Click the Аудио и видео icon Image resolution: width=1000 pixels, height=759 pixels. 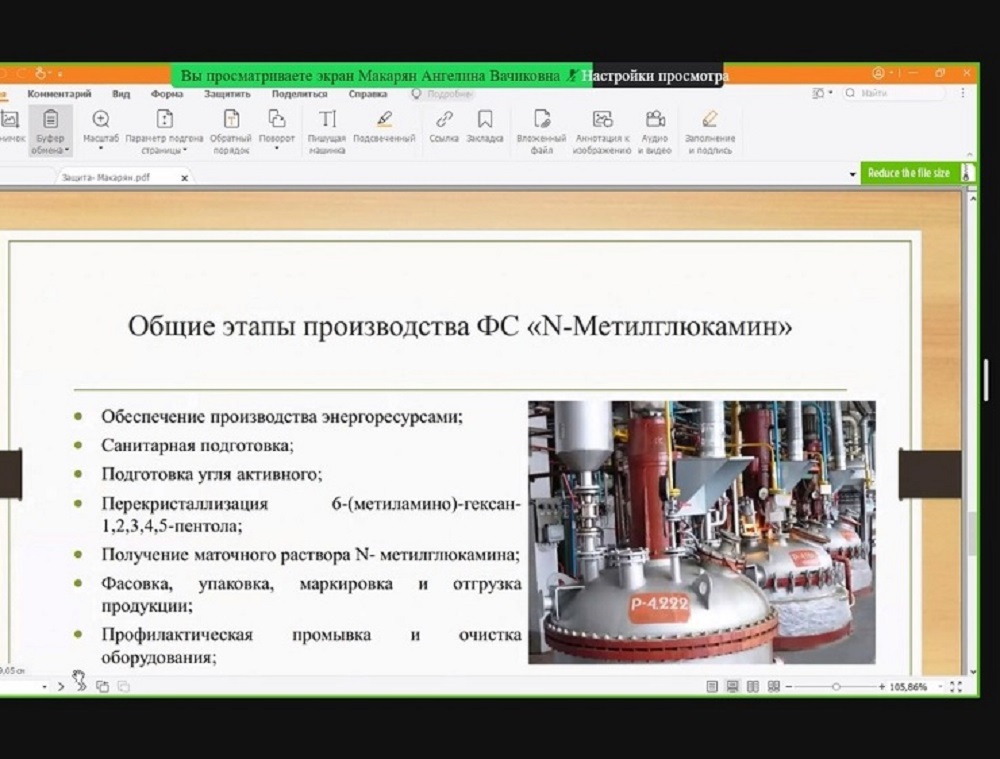pyautogui.click(x=655, y=120)
